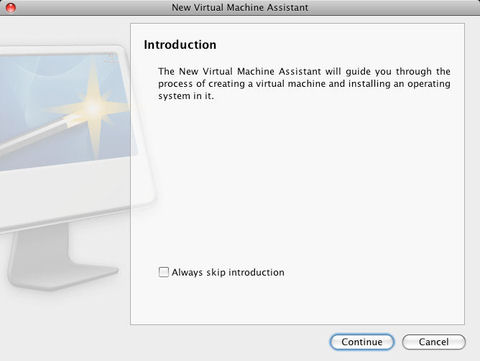Click the middle line starting with "process"
The width and height of the screenshot is (480, 361).
click(x=304, y=84)
